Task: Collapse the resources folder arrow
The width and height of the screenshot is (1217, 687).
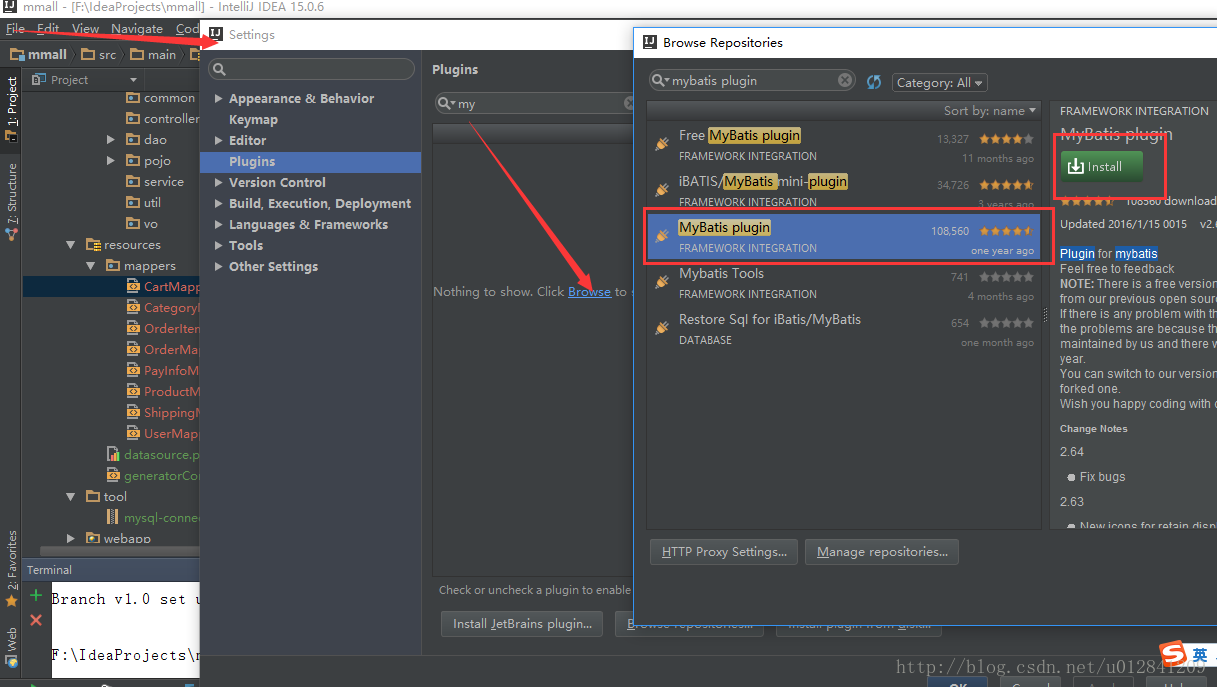Action: click(x=71, y=245)
